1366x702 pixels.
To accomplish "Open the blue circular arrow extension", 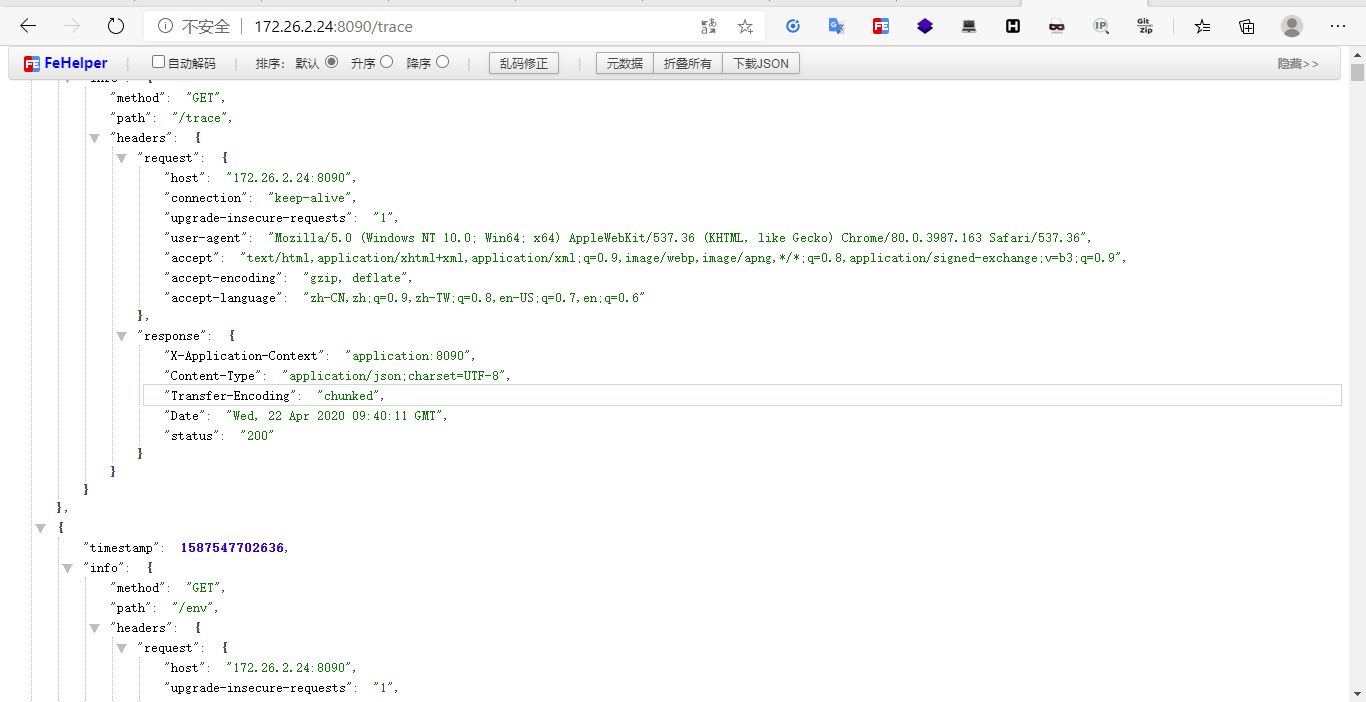I will point(793,26).
